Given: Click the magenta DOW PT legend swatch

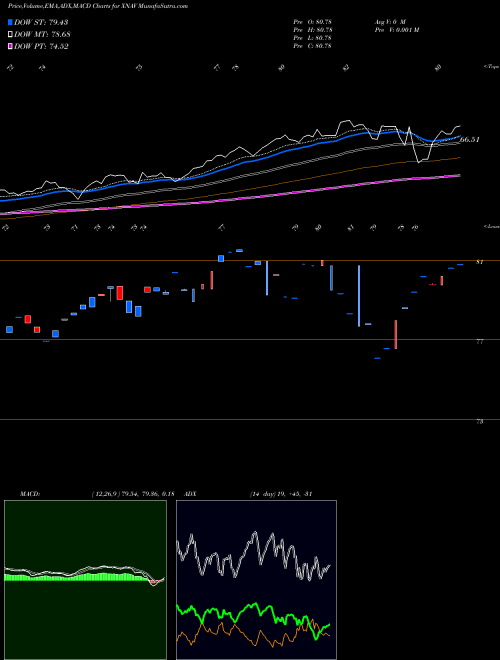Looking at the screenshot, I should coord(11,46).
